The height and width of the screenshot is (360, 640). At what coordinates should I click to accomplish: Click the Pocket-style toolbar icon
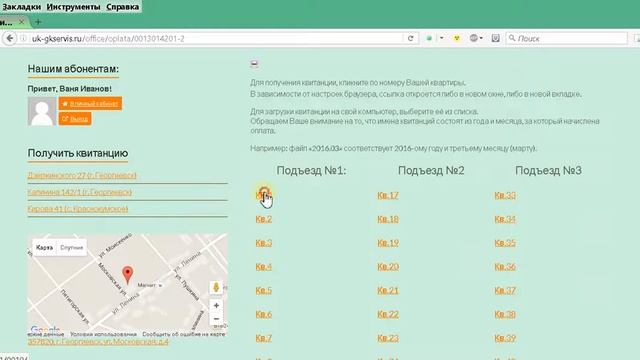coord(496,38)
